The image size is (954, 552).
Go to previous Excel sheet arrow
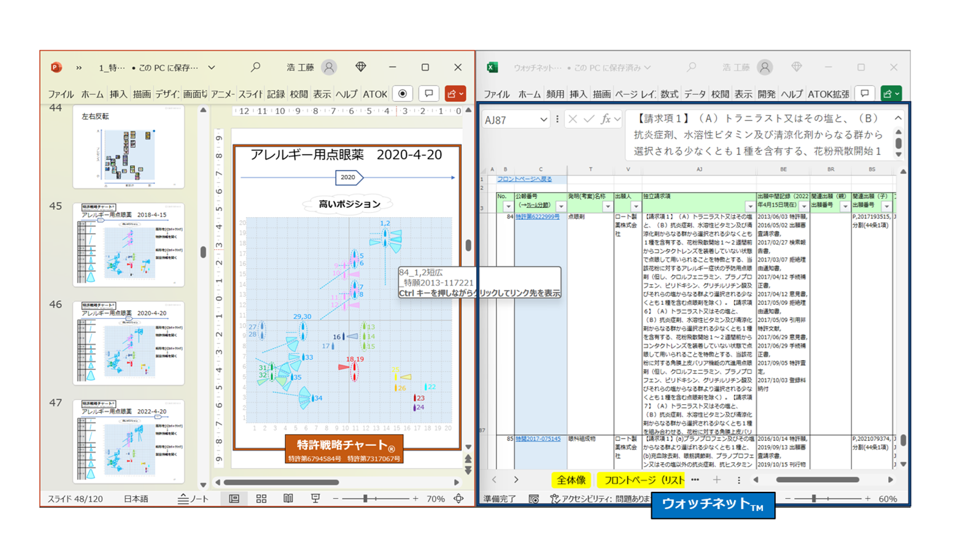click(494, 480)
